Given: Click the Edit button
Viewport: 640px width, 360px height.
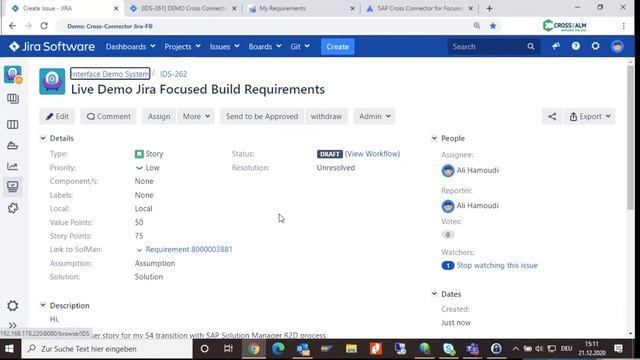Looking at the screenshot, I should point(57,116).
